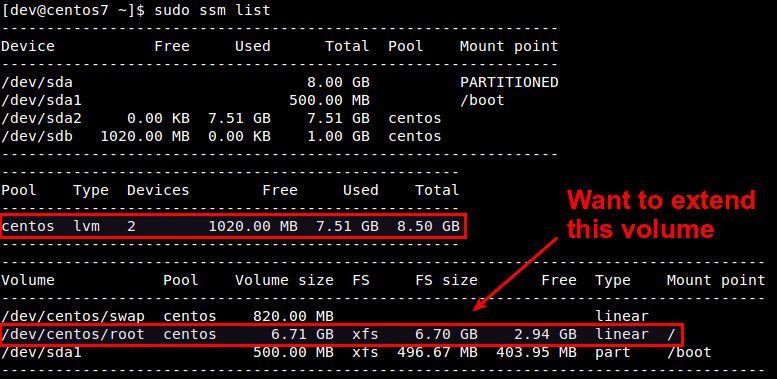The width and height of the screenshot is (777, 379).
Task: Select the '7.51 GB' used value of /dev/sda2
Action: click(239, 118)
